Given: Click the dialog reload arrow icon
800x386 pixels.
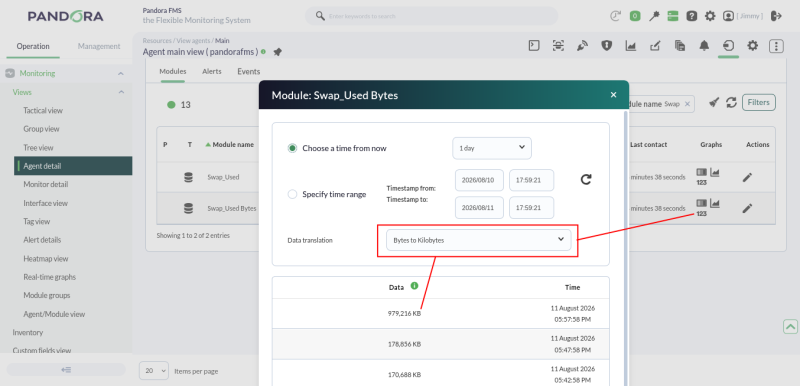Looking at the screenshot, I should [x=586, y=179].
